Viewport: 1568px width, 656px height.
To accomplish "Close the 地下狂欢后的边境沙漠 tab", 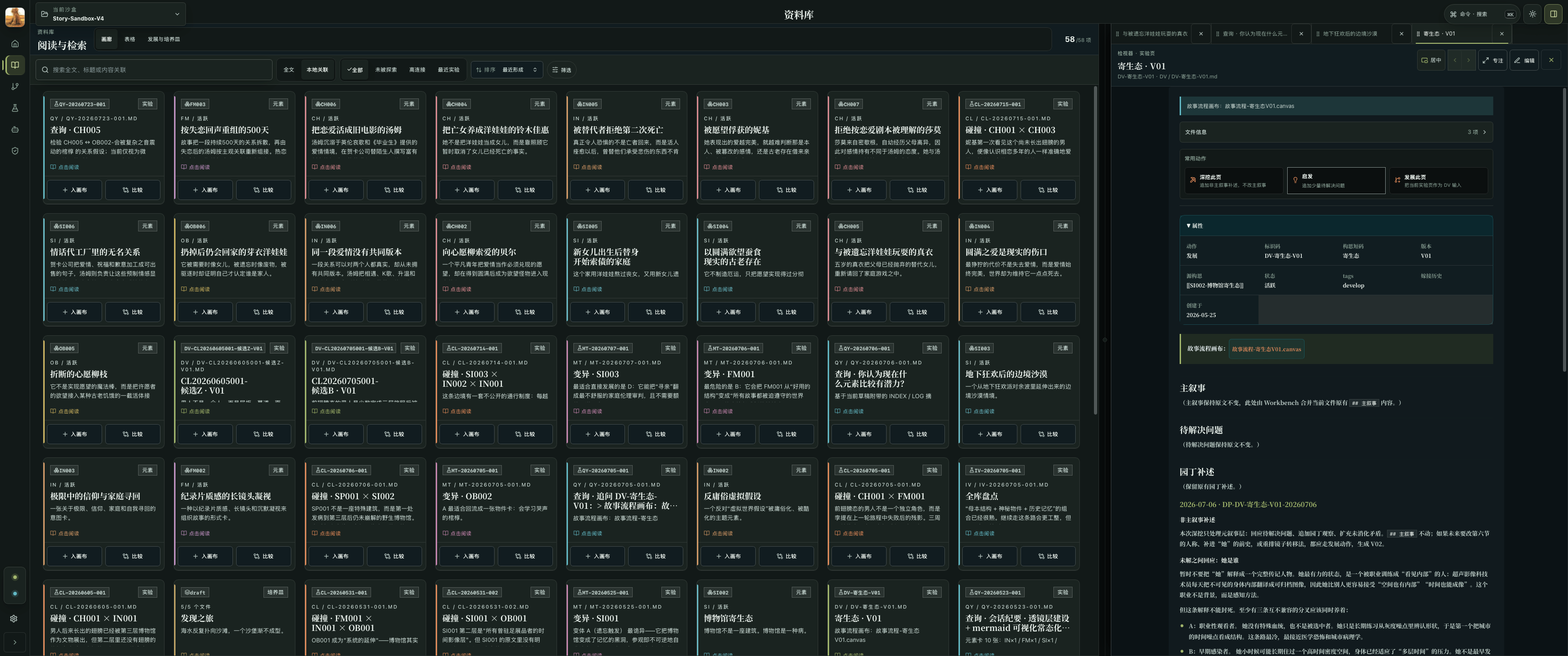I will pos(1401,33).
